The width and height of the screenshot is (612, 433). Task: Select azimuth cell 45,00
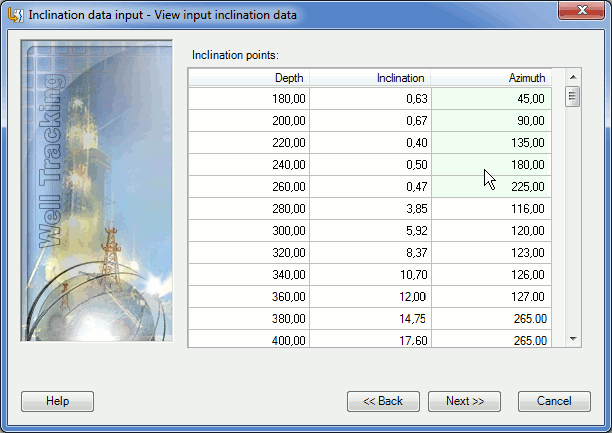491,99
